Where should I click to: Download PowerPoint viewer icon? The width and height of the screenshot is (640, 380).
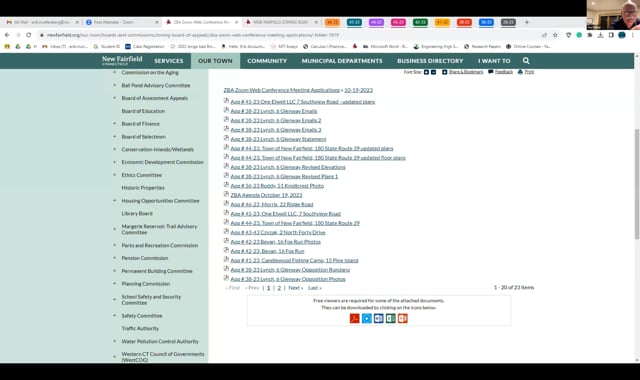point(402,318)
